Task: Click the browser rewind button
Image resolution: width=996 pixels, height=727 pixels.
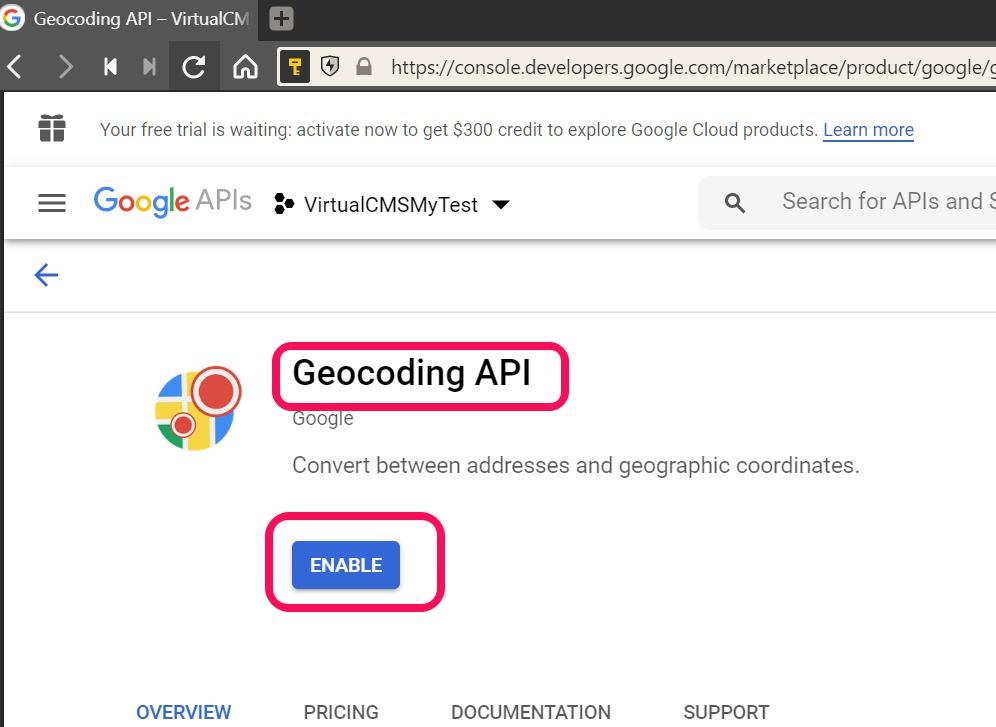Action: 110,67
